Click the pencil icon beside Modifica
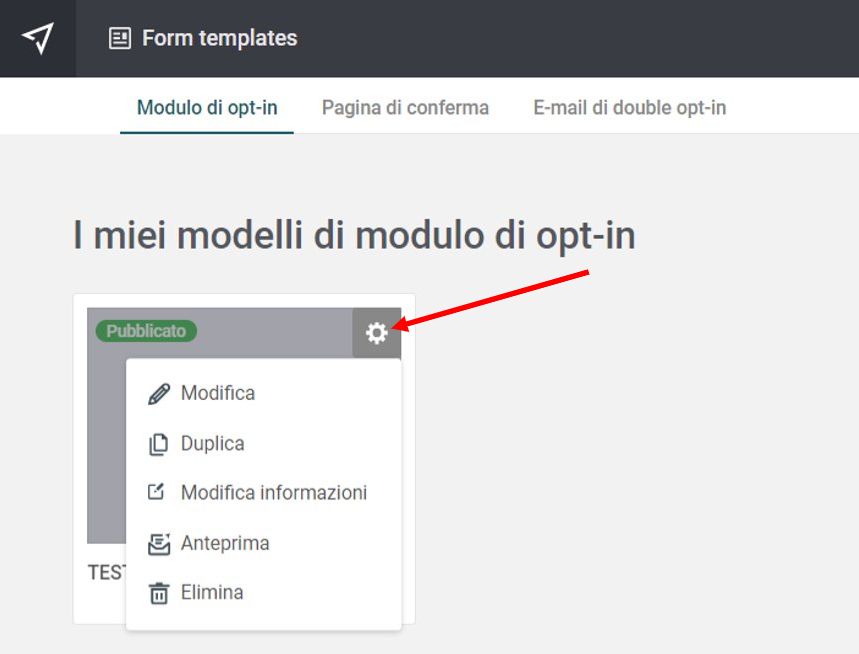The height and width of the screenshot is (654, 859). point(159,394)
